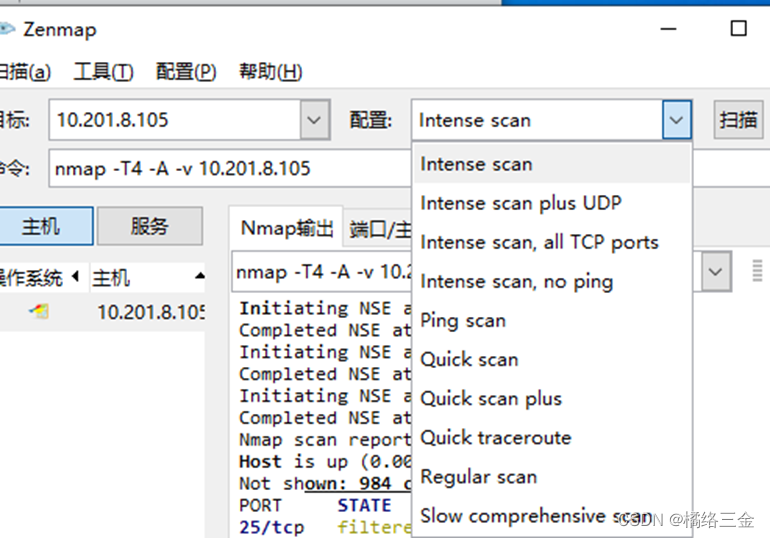
Task: Click the 'Nmap scan report' output line
Action: click(325, 440)
